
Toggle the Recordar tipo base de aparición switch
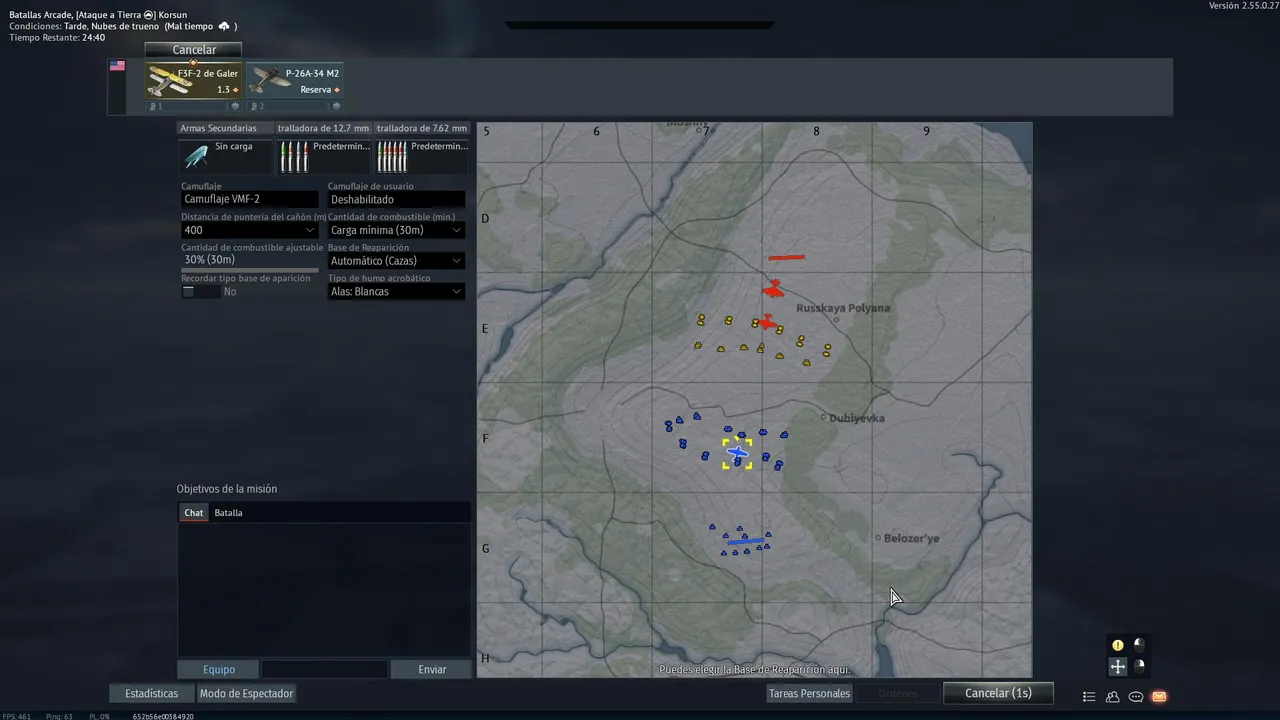(200, 292)
